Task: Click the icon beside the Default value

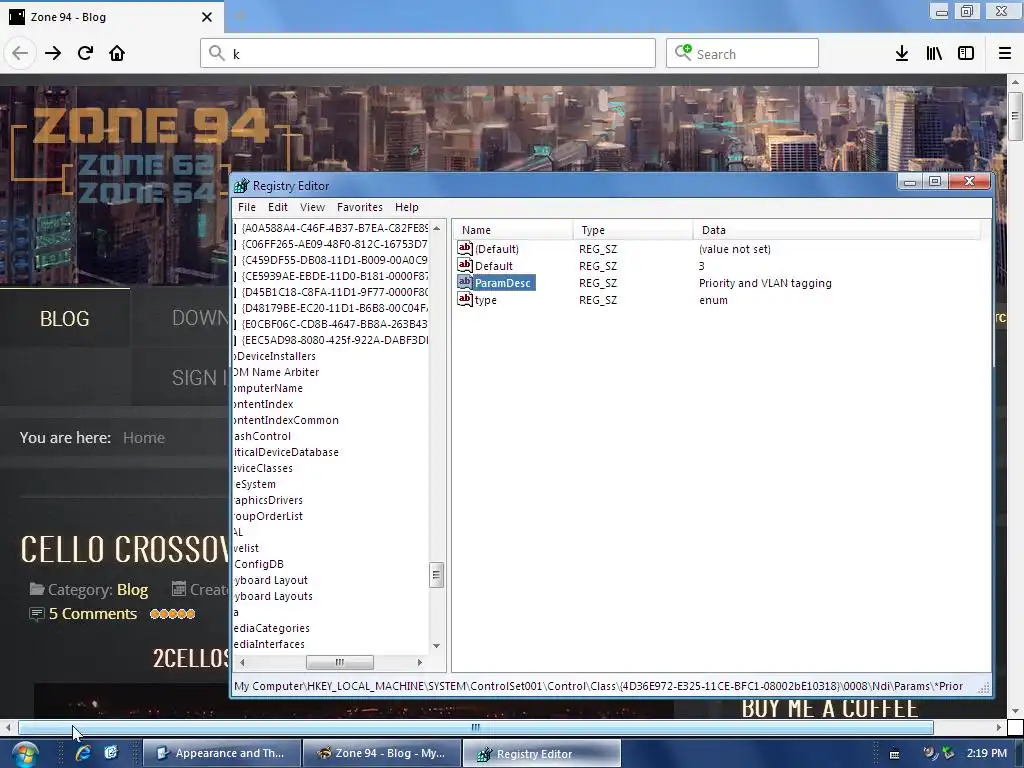Action: tap(465, 265)
